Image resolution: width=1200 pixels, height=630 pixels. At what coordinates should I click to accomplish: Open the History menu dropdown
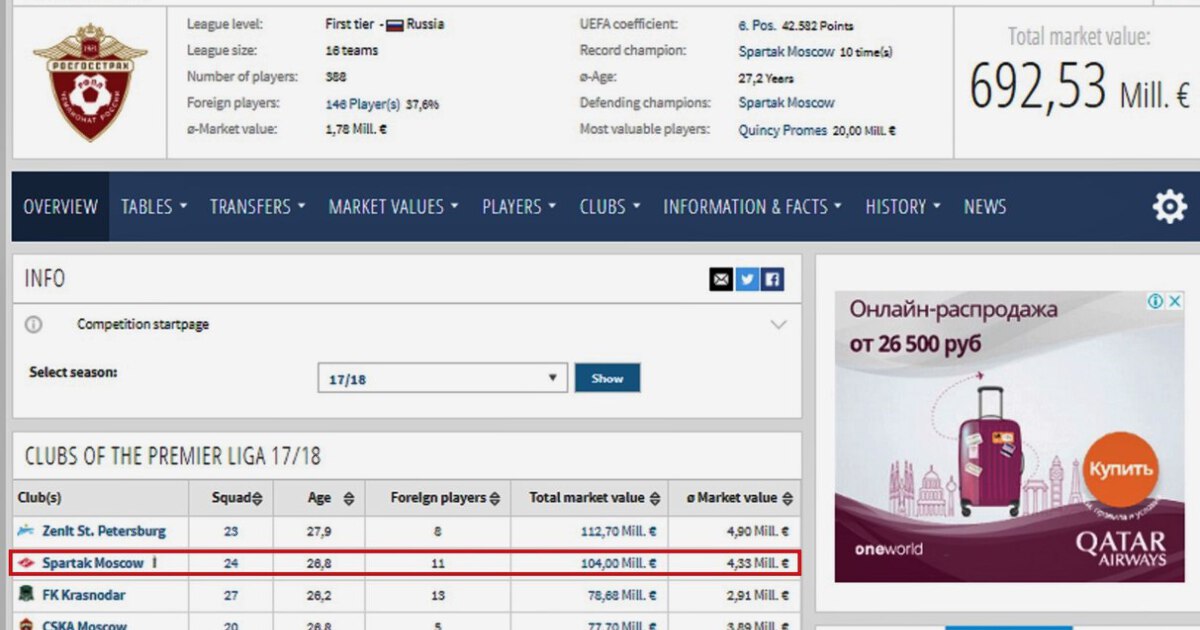tap(903, 207)
